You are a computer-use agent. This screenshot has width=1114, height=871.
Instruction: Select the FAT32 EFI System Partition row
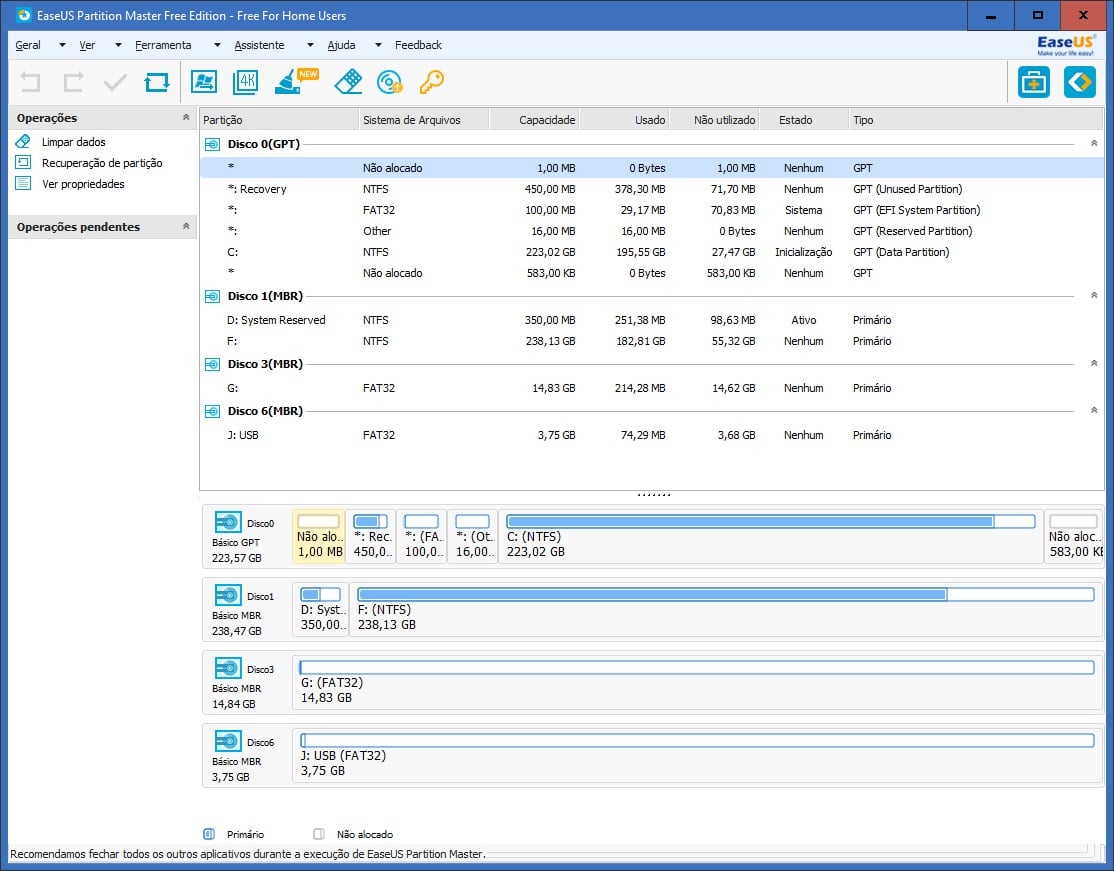(x=651, y=210)
